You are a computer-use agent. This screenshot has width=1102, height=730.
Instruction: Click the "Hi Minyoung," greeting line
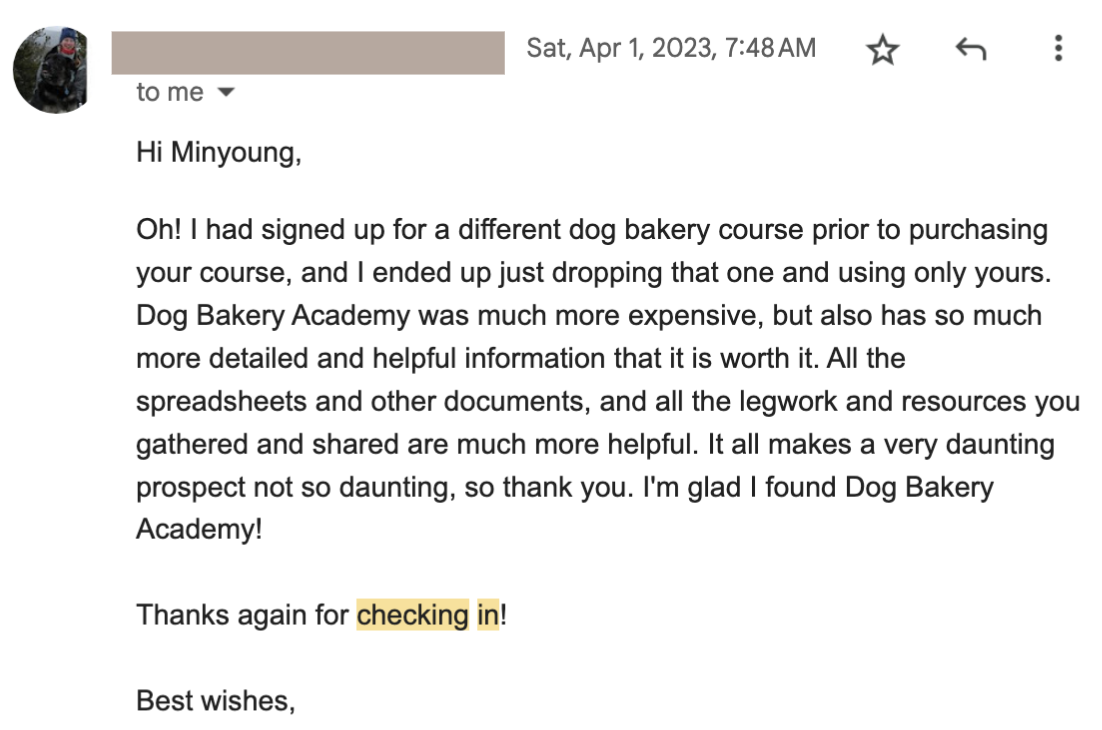[219, 153]
